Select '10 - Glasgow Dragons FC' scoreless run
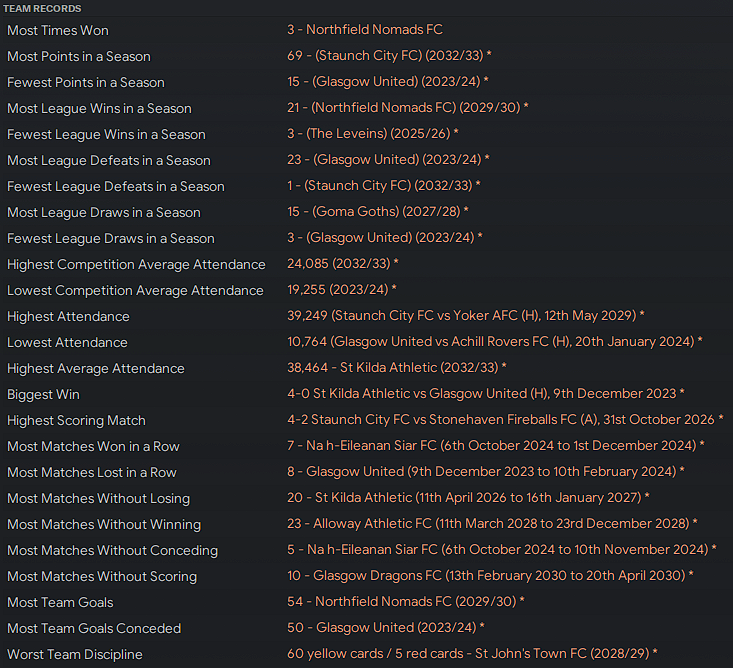Screen dimensions: 733x668 click(490, 575)
